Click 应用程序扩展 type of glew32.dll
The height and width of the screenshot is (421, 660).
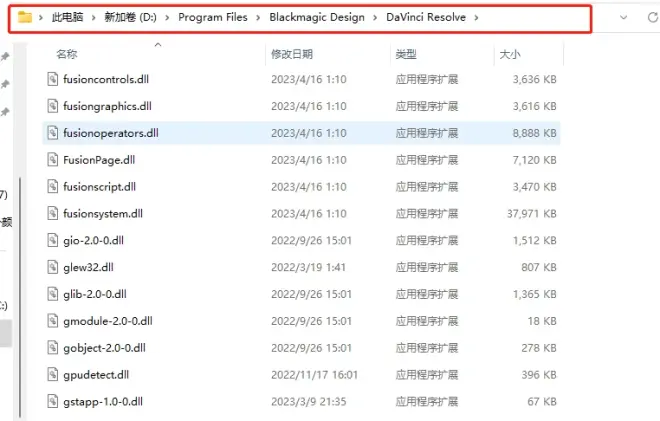click(427, 267)
